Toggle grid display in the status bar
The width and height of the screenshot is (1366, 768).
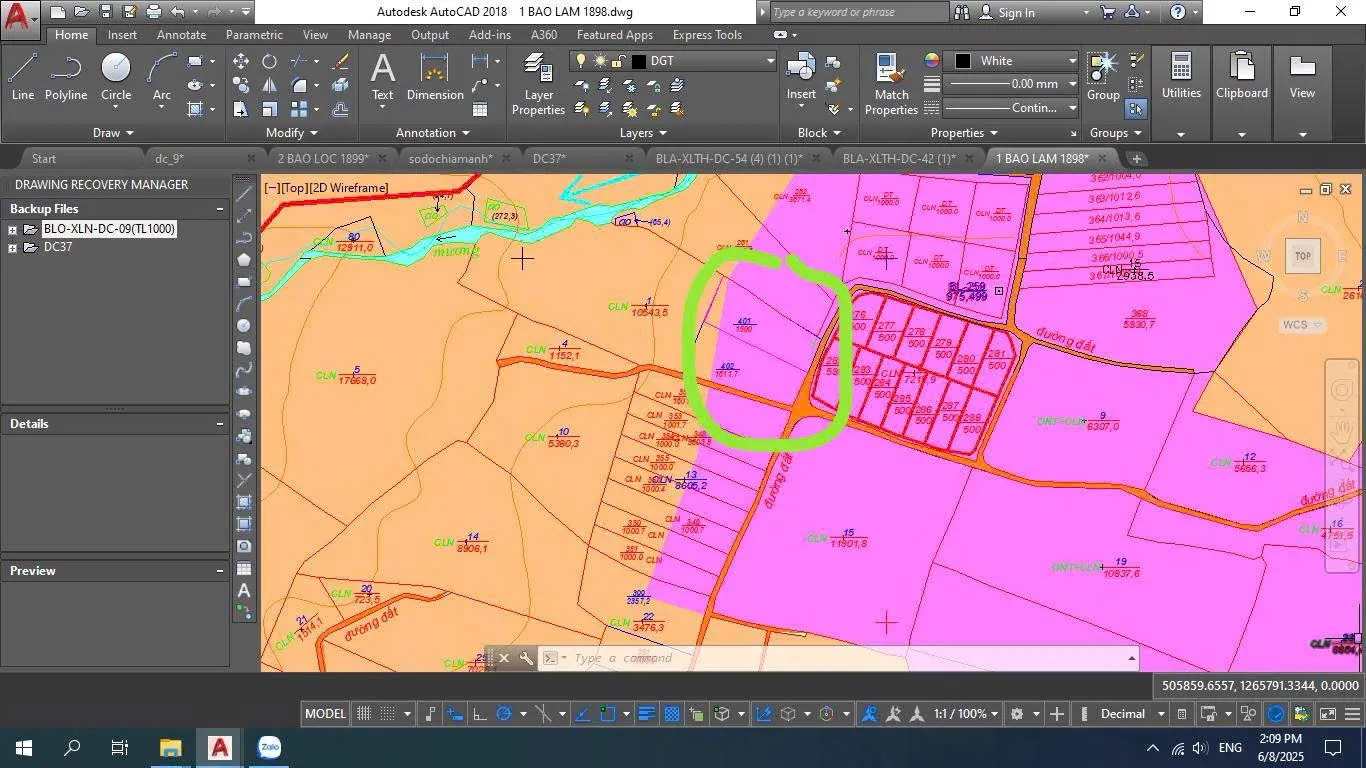pos(365,714)
